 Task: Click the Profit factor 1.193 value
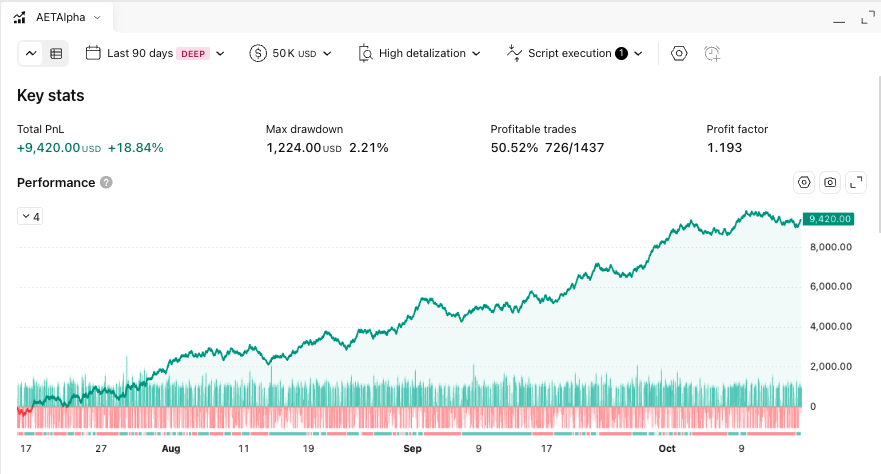point(724,148)
